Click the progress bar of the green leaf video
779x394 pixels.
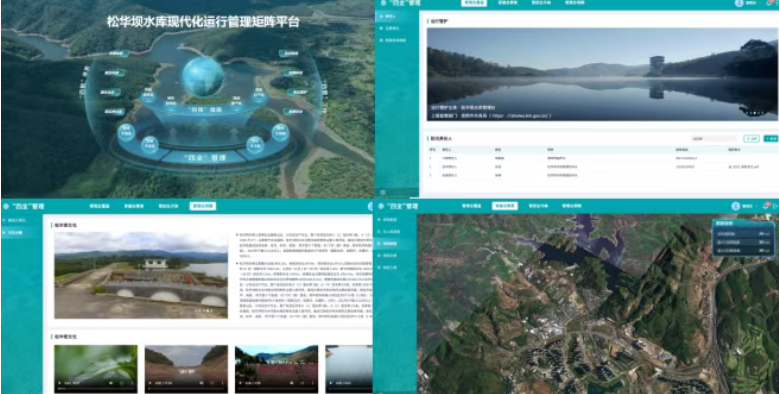[x=96, y=388]
